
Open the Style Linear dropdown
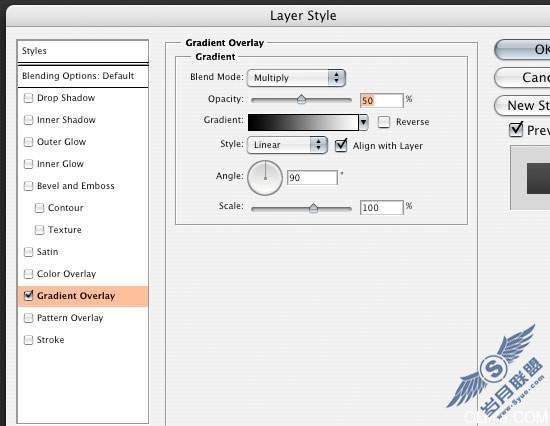coord(287,145)
